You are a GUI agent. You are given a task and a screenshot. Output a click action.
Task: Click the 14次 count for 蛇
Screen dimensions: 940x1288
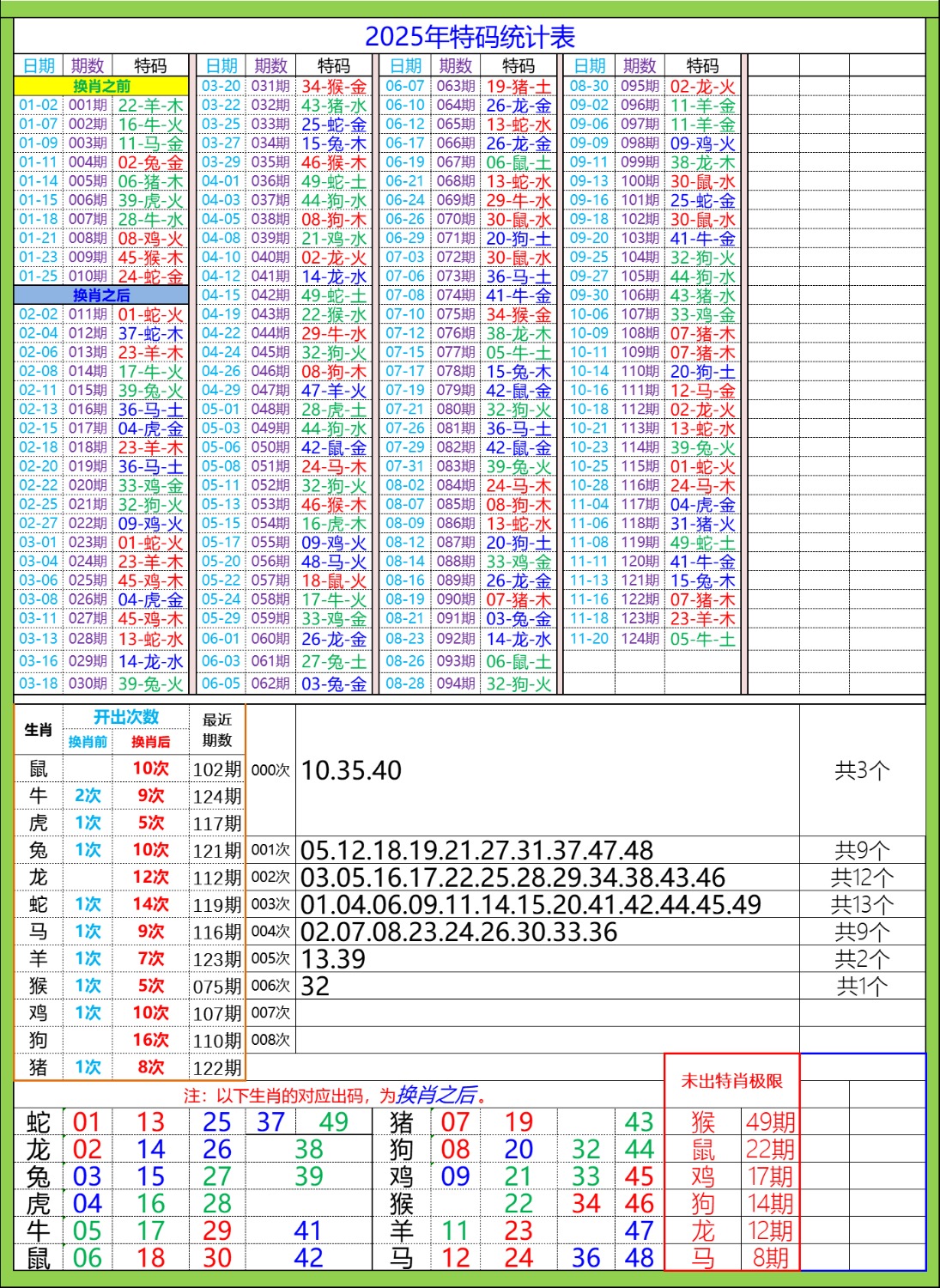click(x=150, y=904)
